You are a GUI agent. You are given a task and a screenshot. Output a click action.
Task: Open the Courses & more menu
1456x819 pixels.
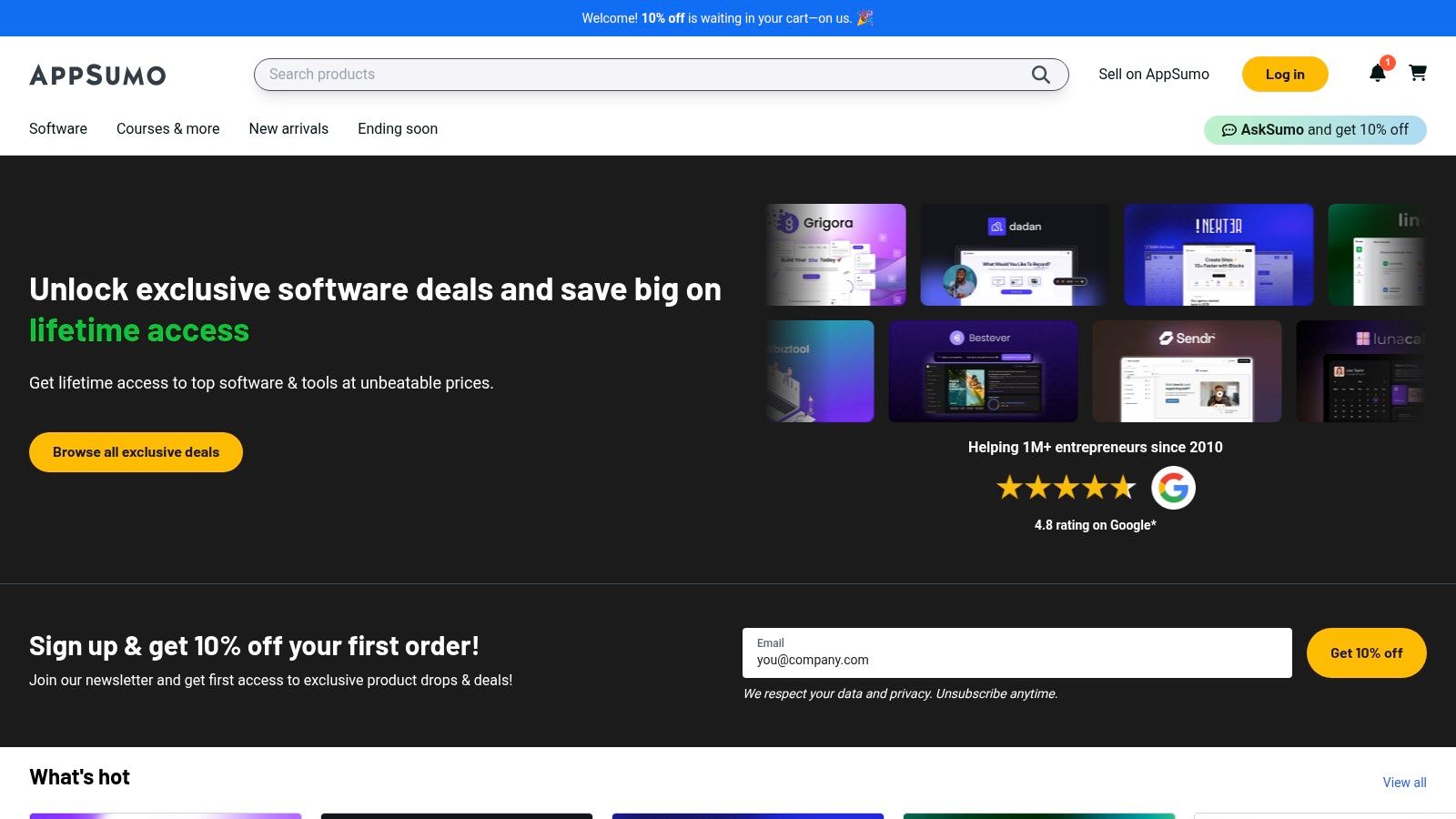(x=168, y=129)
